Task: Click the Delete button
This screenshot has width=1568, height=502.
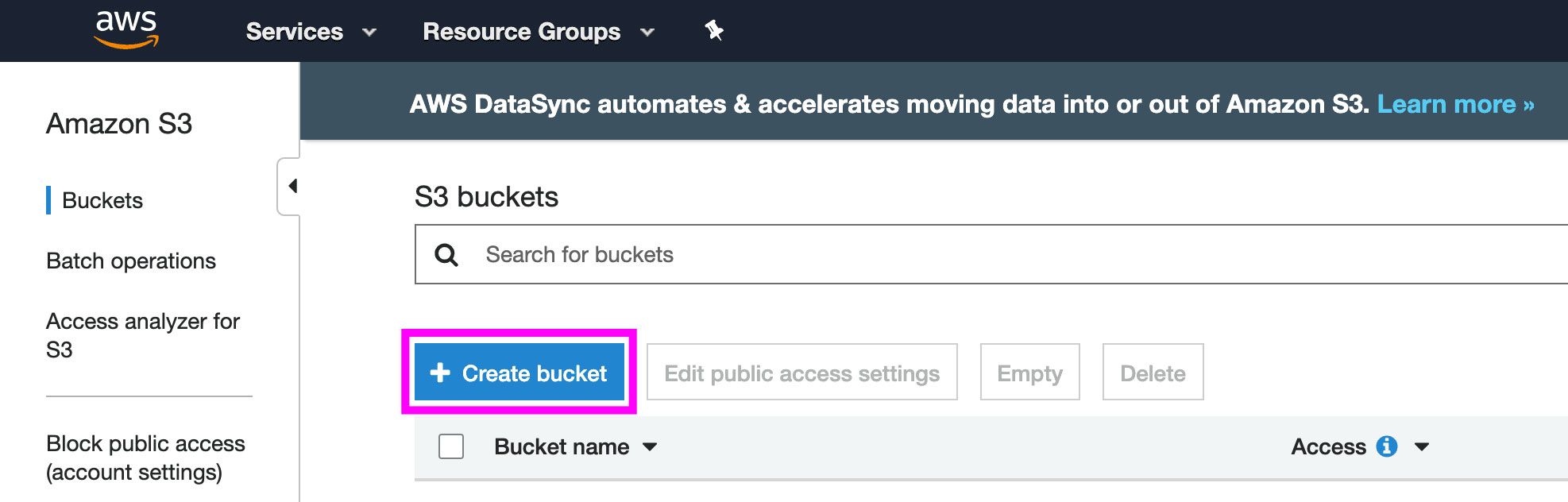Action: click(x=1152, y=372)
